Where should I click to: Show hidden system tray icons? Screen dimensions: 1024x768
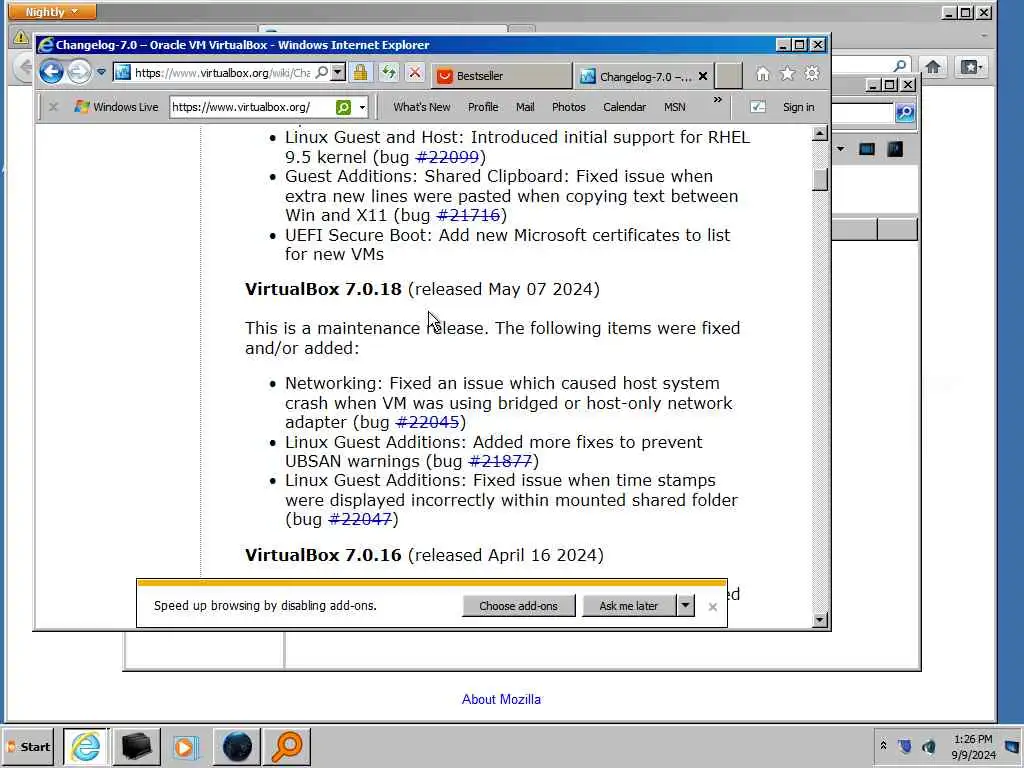883,745
